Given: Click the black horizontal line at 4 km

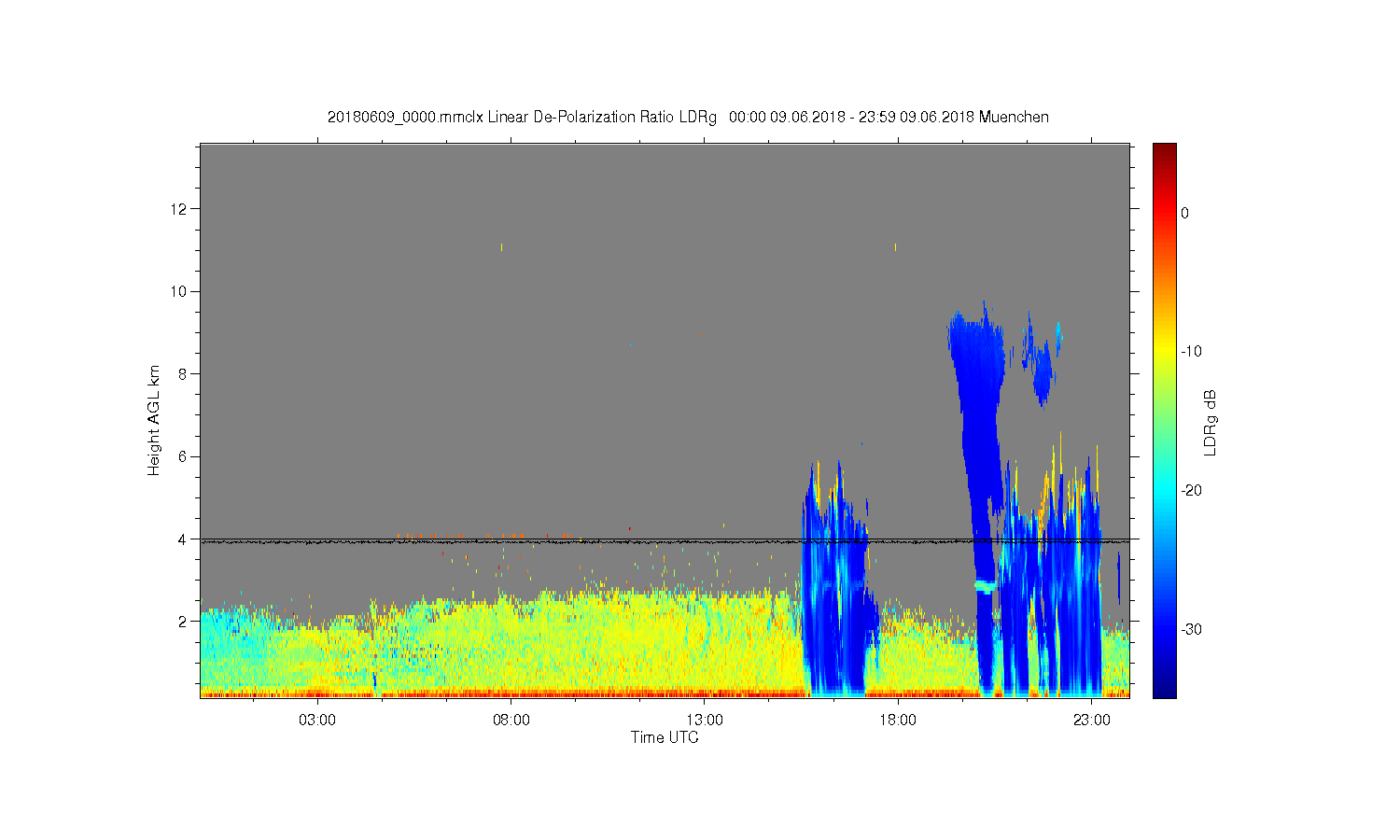Looking at the screenshot, I should click(x=665, y=540).
